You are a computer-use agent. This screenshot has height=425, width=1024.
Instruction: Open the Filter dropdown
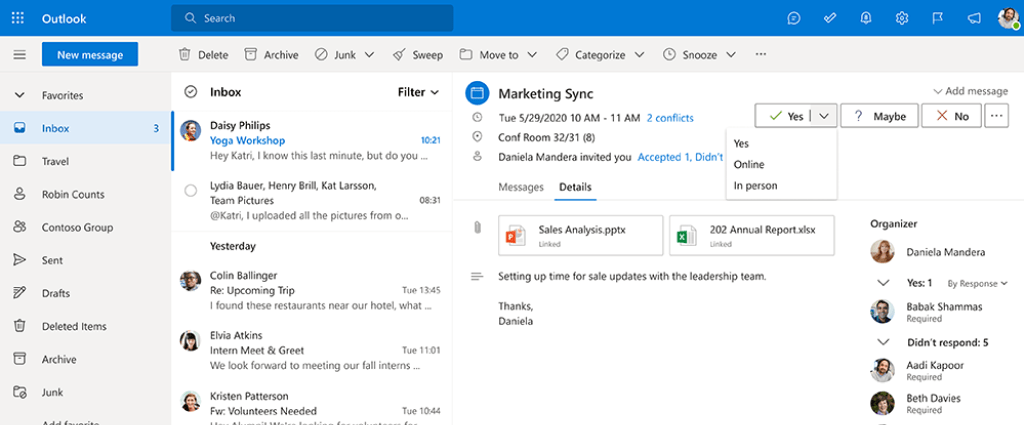click(x=419, y=92)
